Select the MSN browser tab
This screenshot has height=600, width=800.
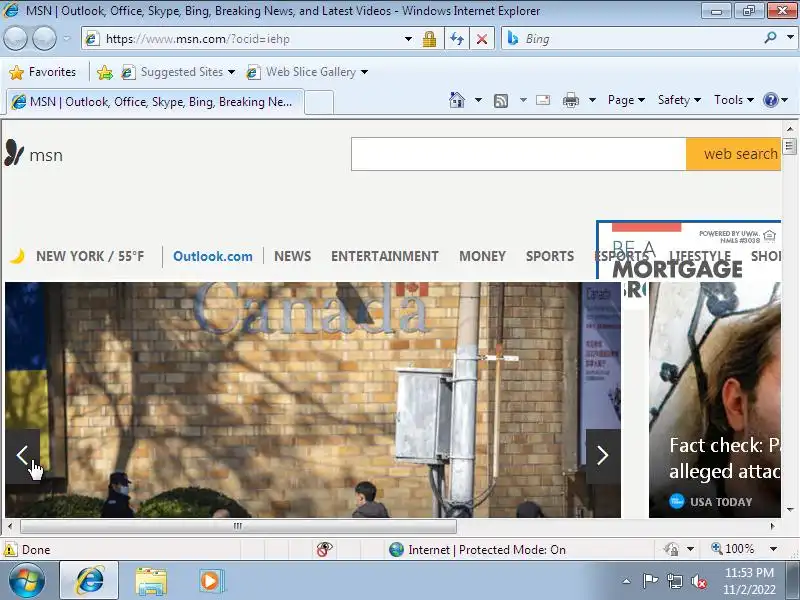pos(155,102)
